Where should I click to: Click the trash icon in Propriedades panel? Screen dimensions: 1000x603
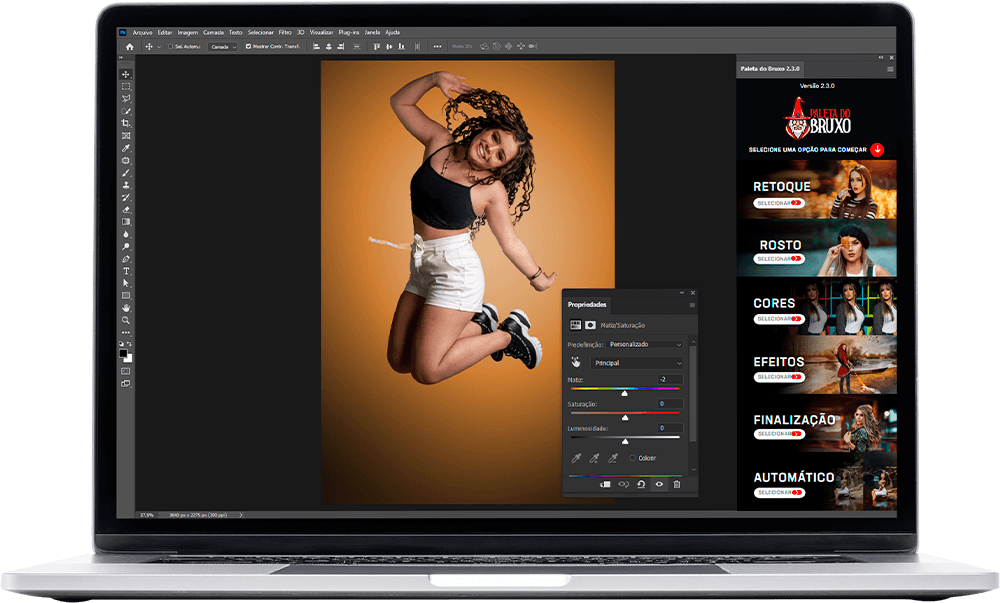click(677, 484)
